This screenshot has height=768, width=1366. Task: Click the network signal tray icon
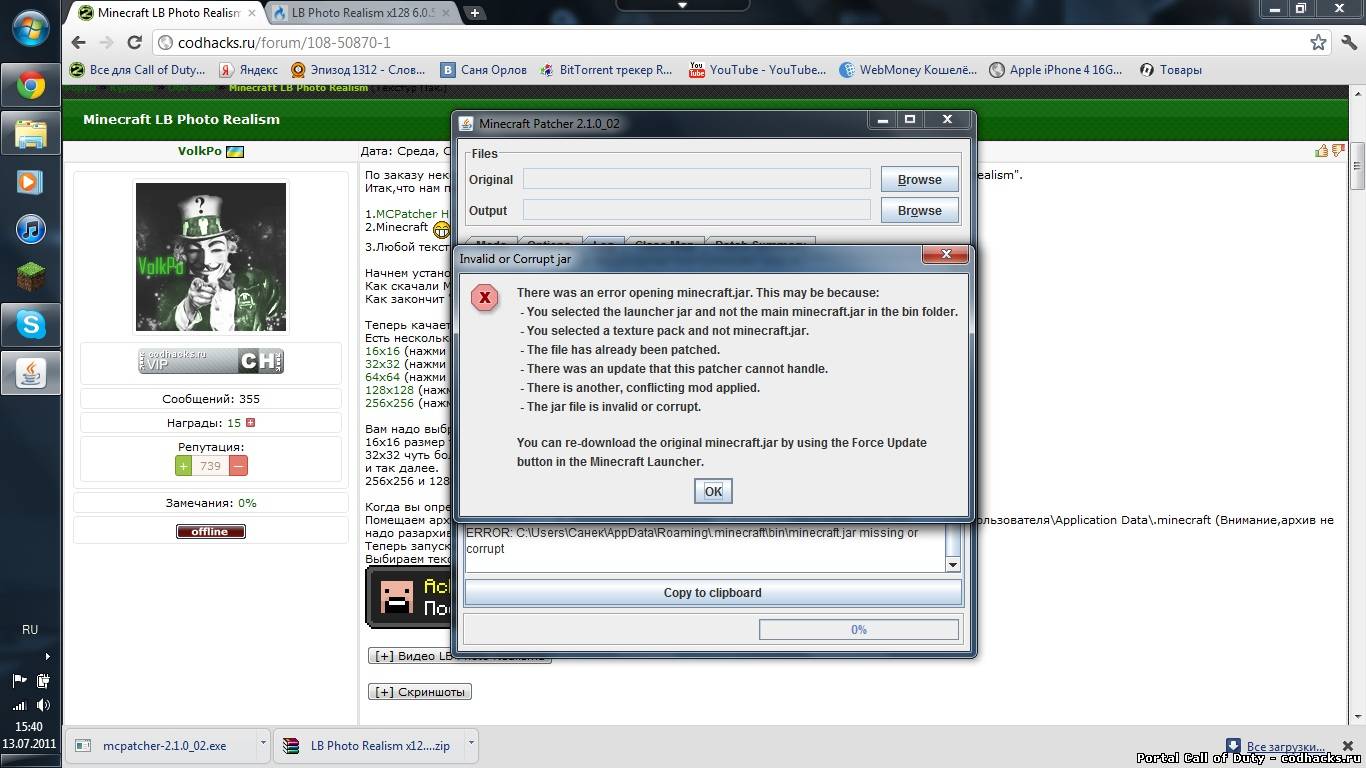(19, 705)
